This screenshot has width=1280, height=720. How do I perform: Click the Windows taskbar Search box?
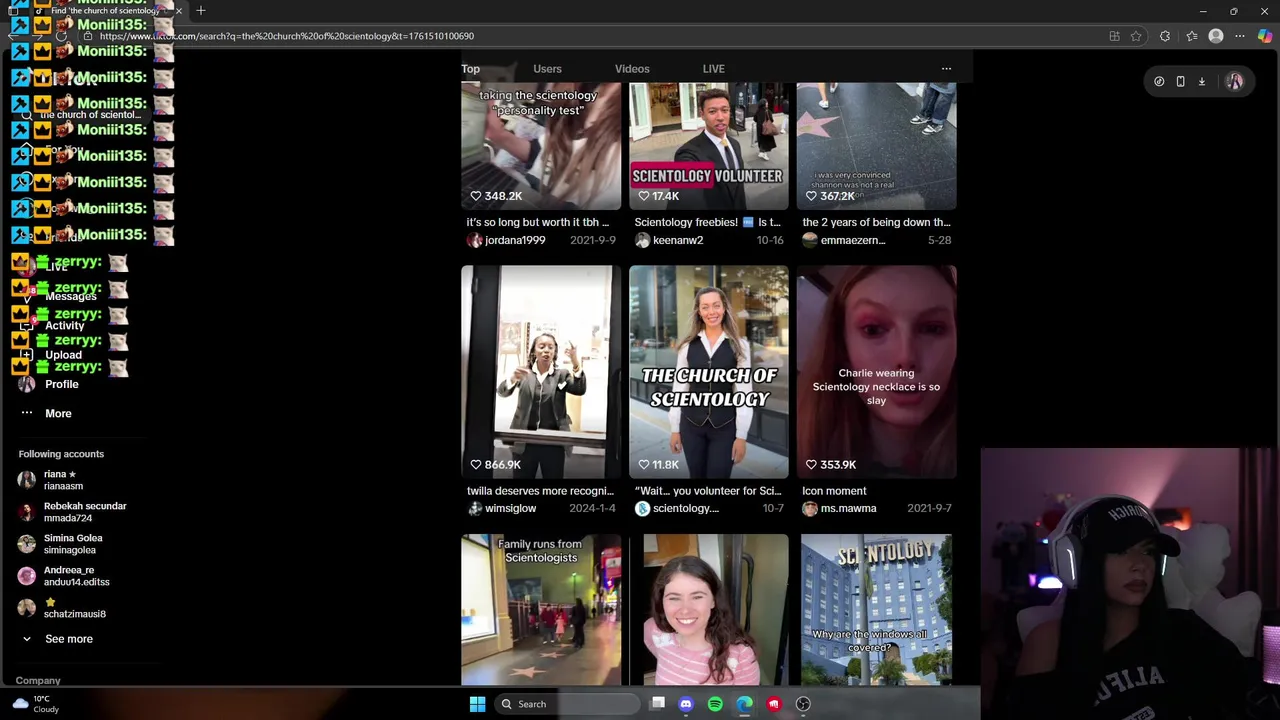569,704
